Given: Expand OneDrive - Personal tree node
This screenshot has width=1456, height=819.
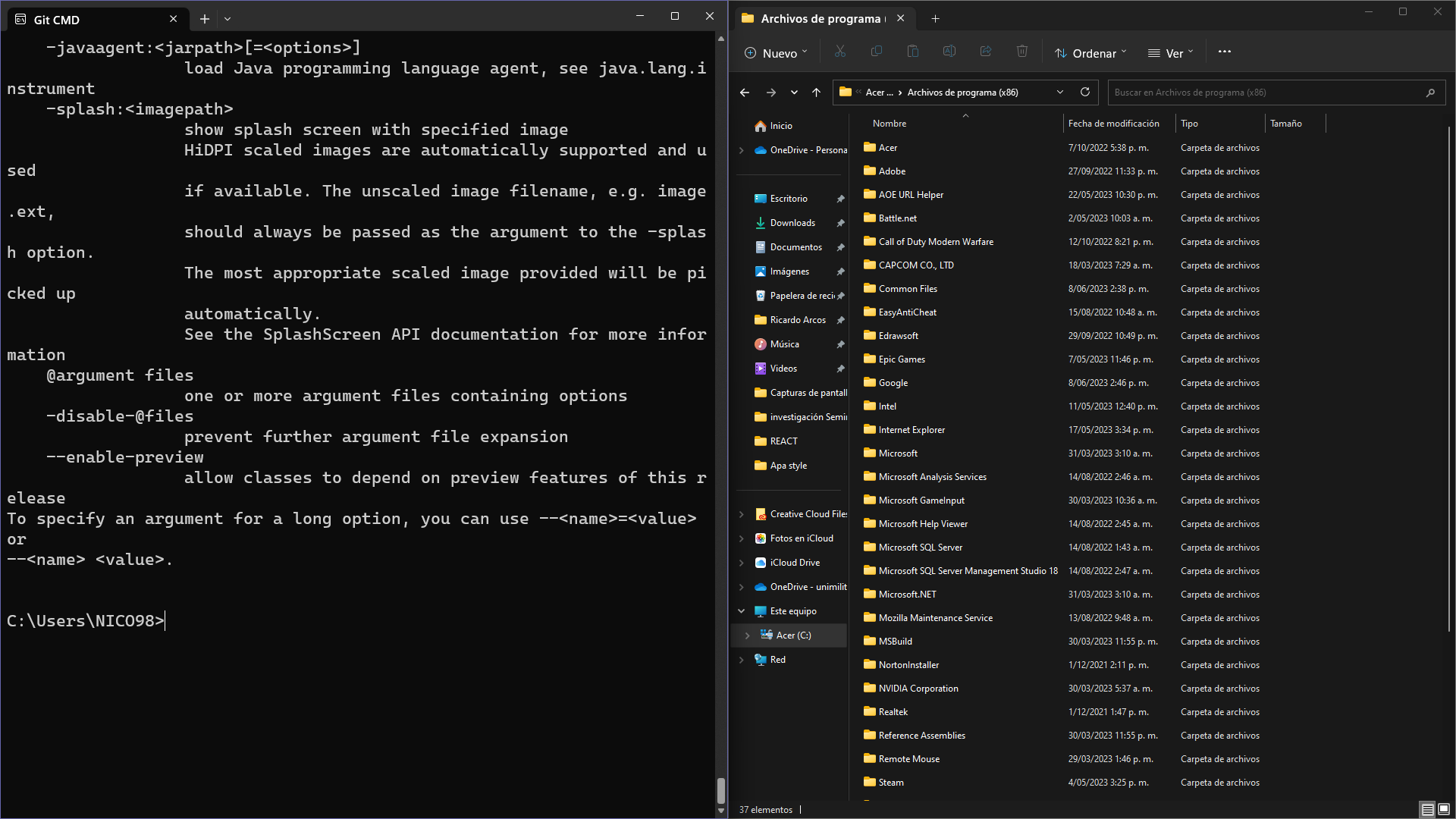Looking at the screenshot, I should (x=742, y=150).
